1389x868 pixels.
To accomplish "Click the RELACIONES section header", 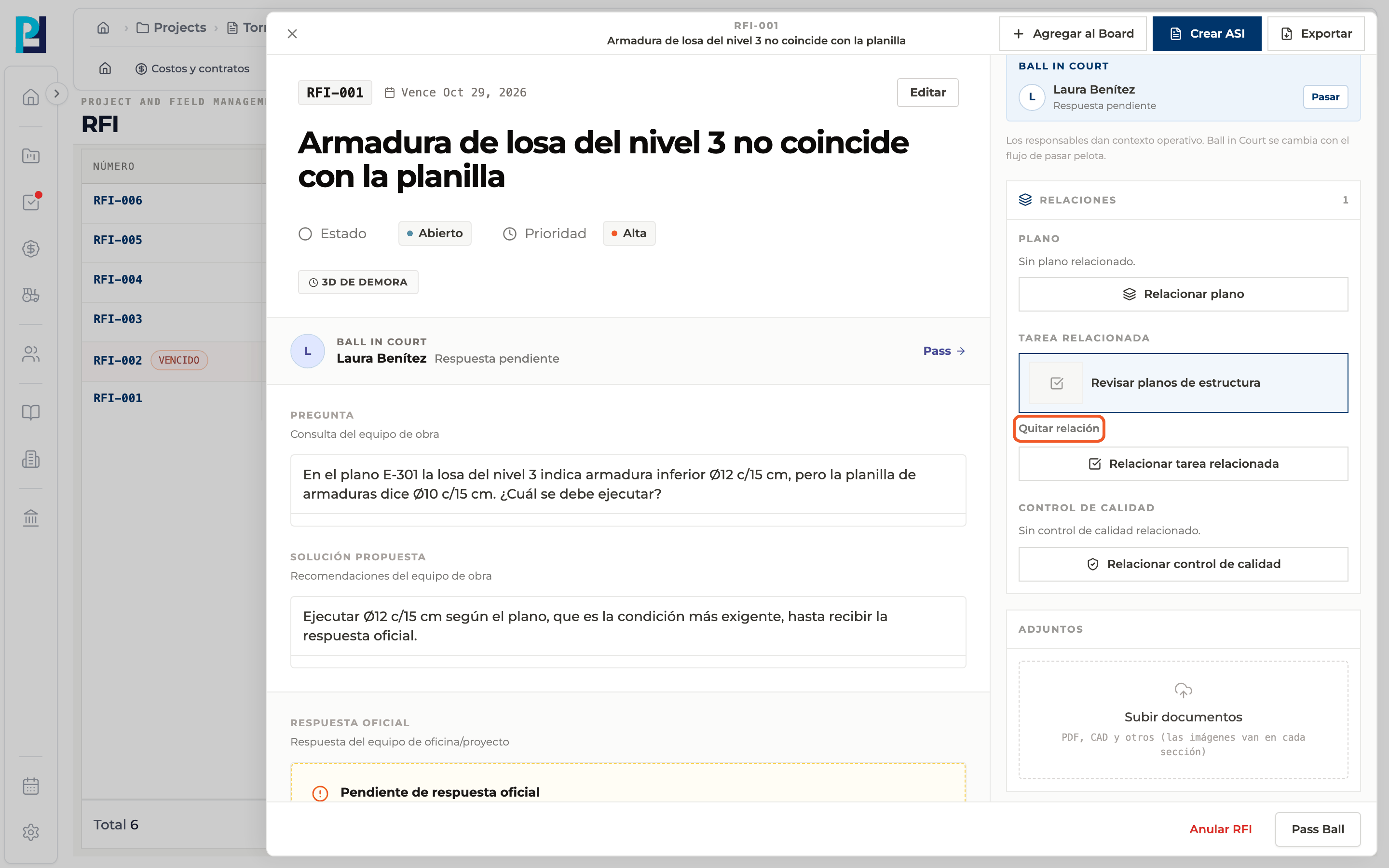I will click(x=1183, y=200).
